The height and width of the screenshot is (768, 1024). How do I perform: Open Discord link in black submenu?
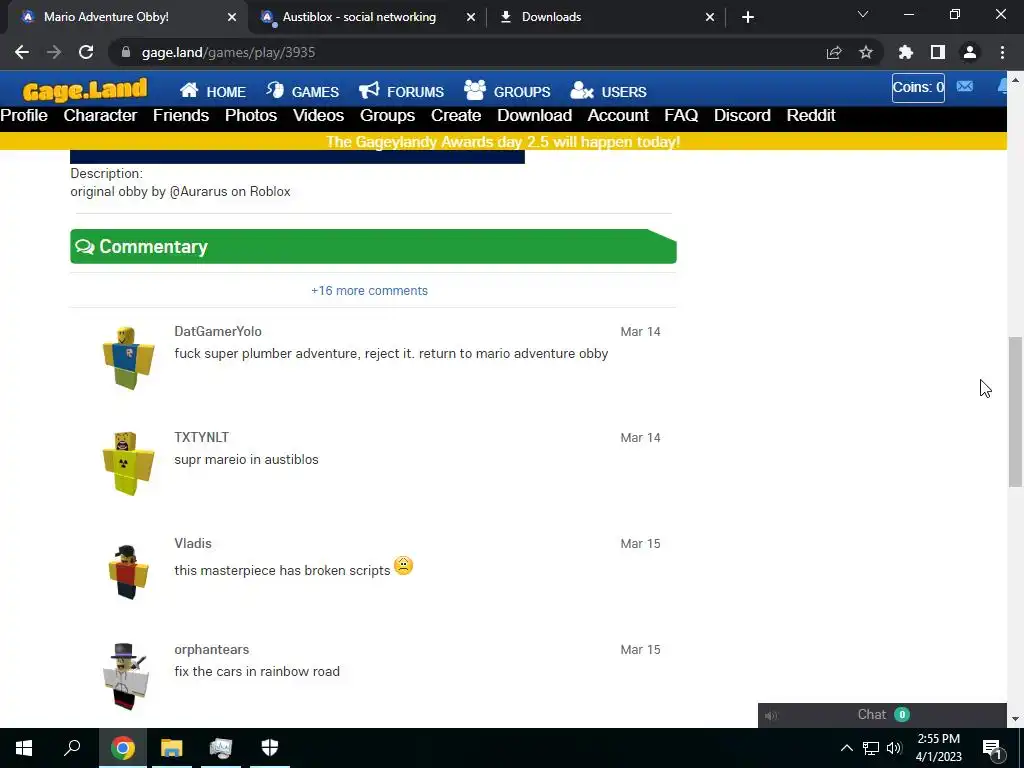[x=742, y=116]
